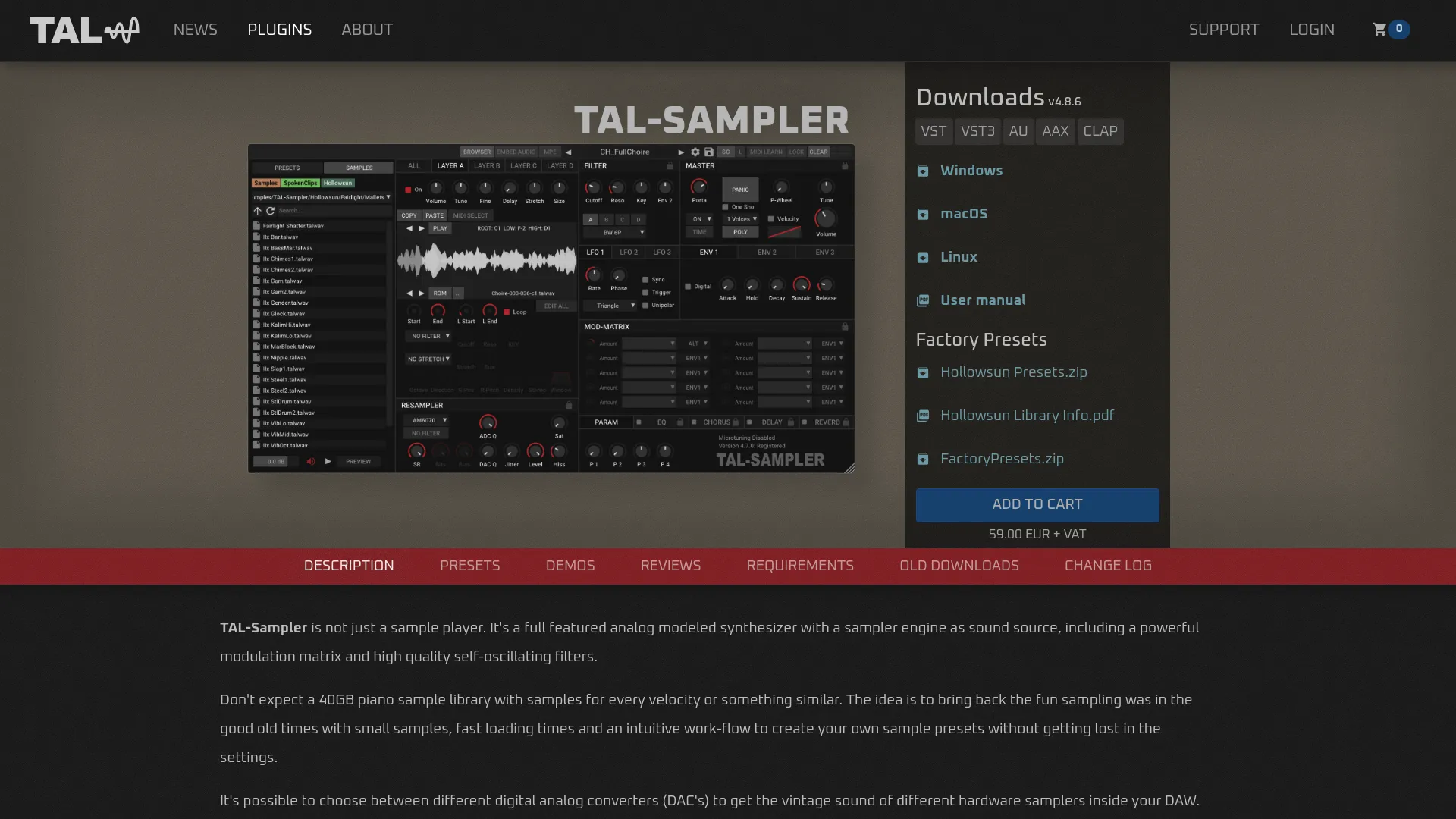Switch to the DESCRIPTION tab

(349, 566)
